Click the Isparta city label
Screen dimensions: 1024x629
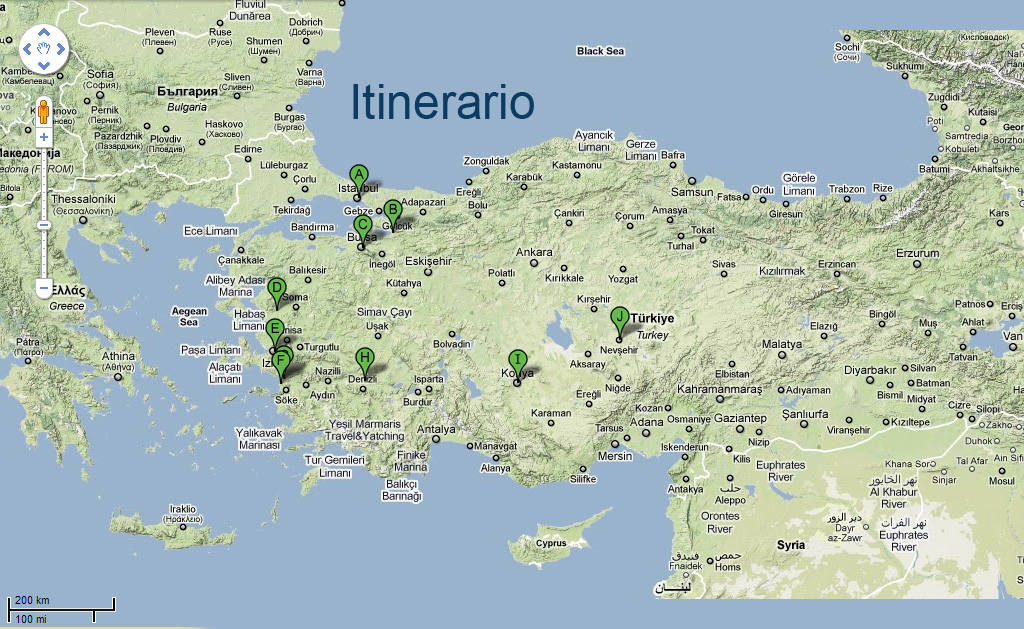pos(428,379)
